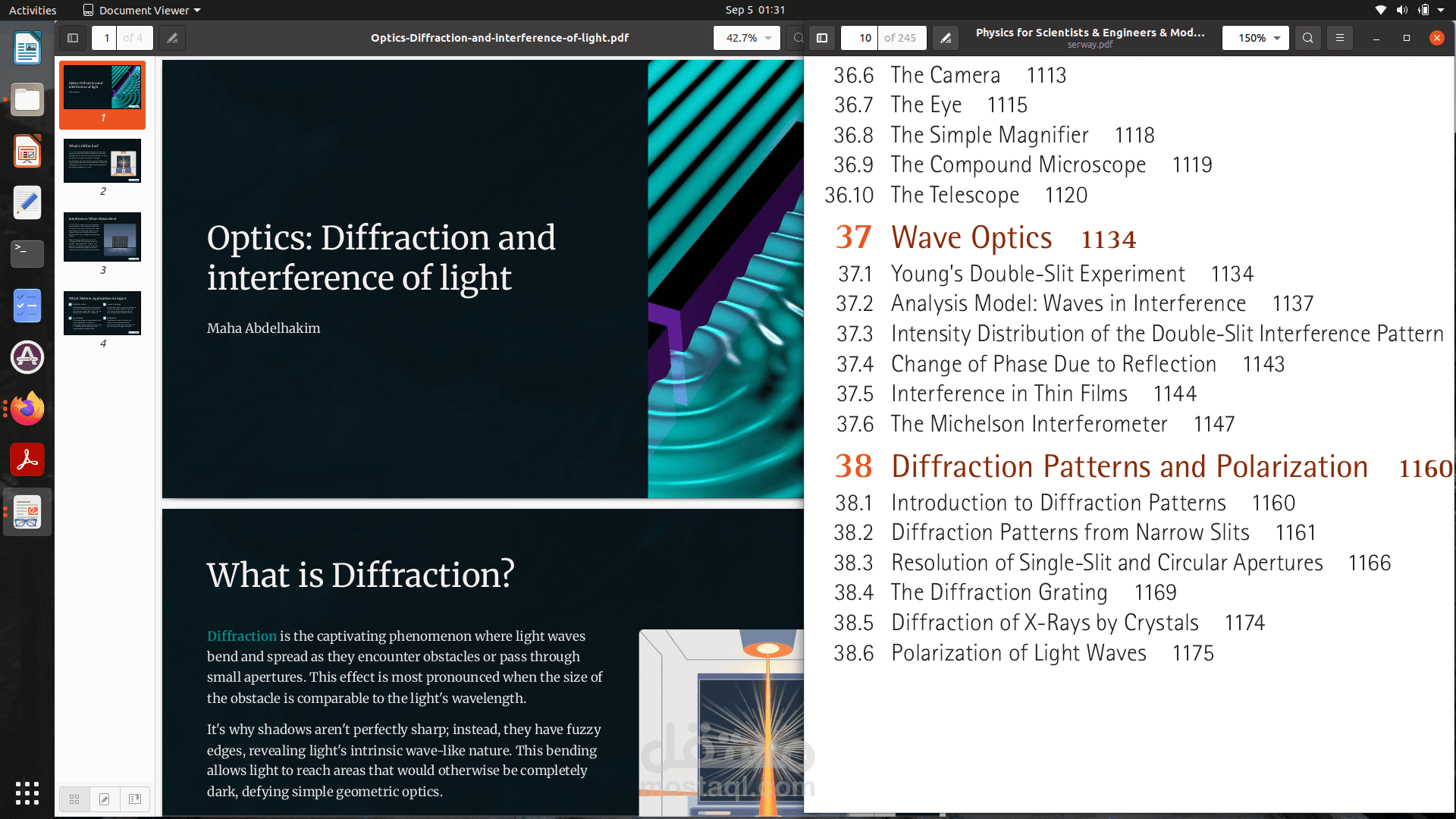Select thumbnails grid view in sidebar

point(74,799)
